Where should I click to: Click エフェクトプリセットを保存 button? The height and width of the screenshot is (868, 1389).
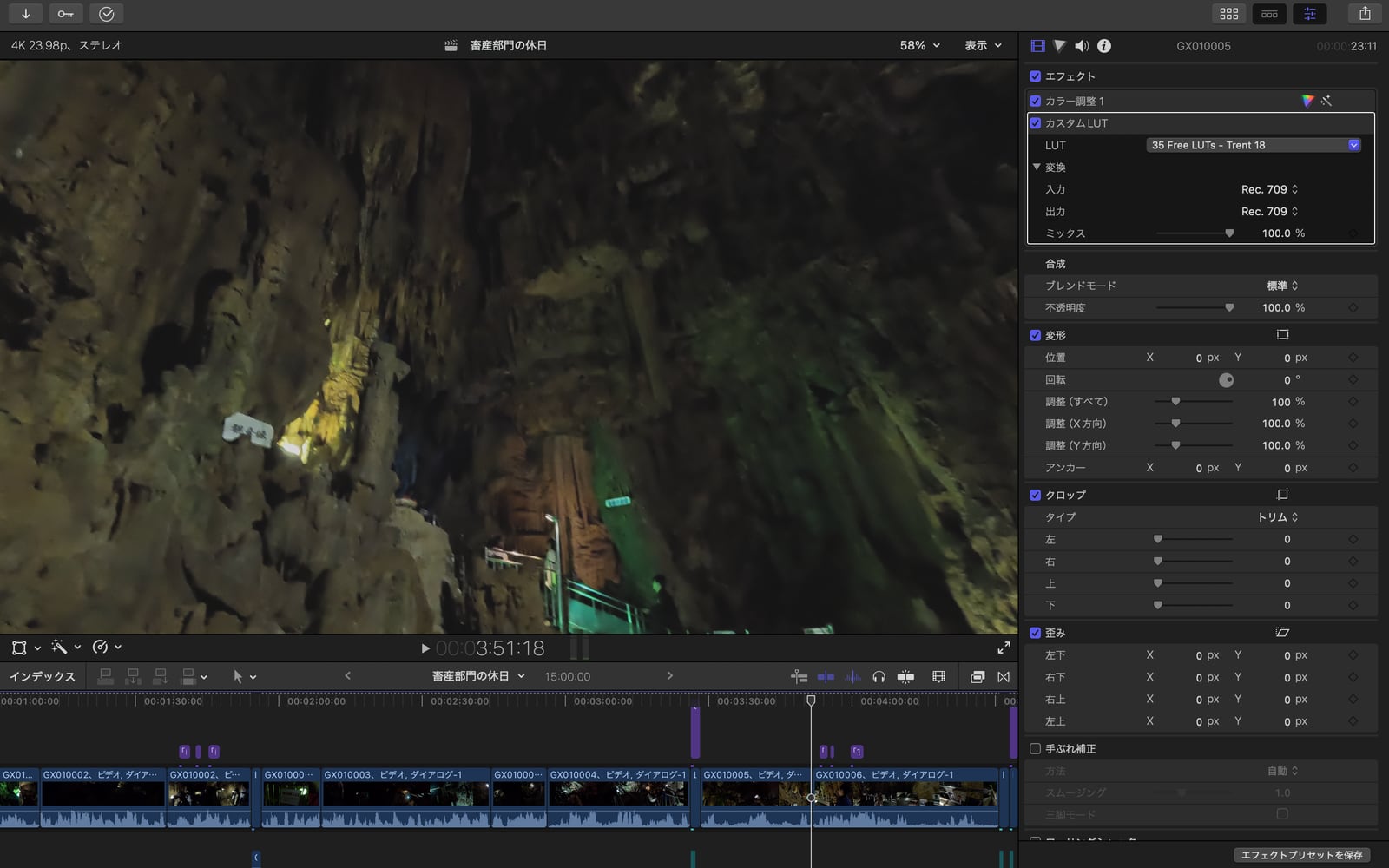1300,855
